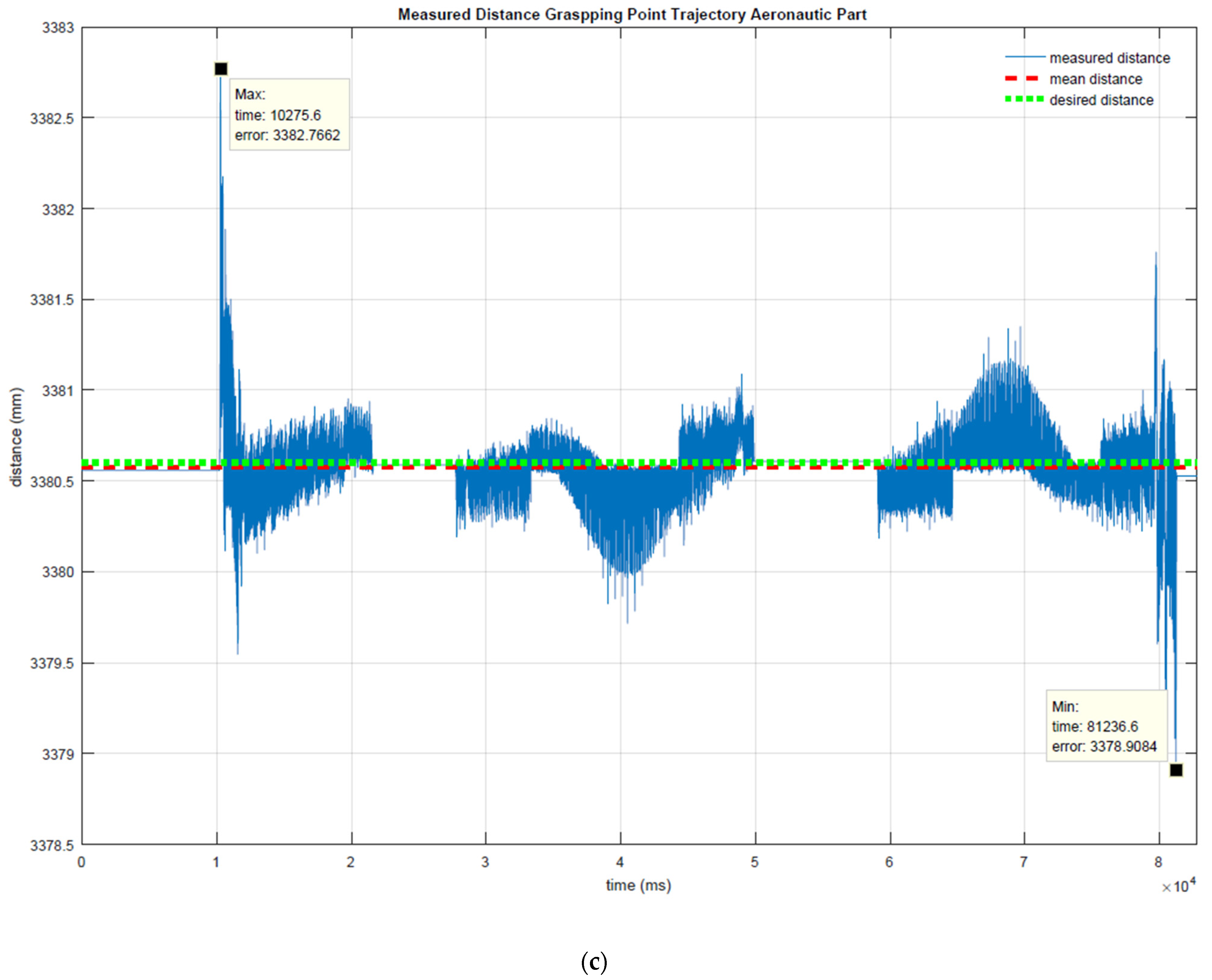Click the Max data tip black marker

coord(221,69)
